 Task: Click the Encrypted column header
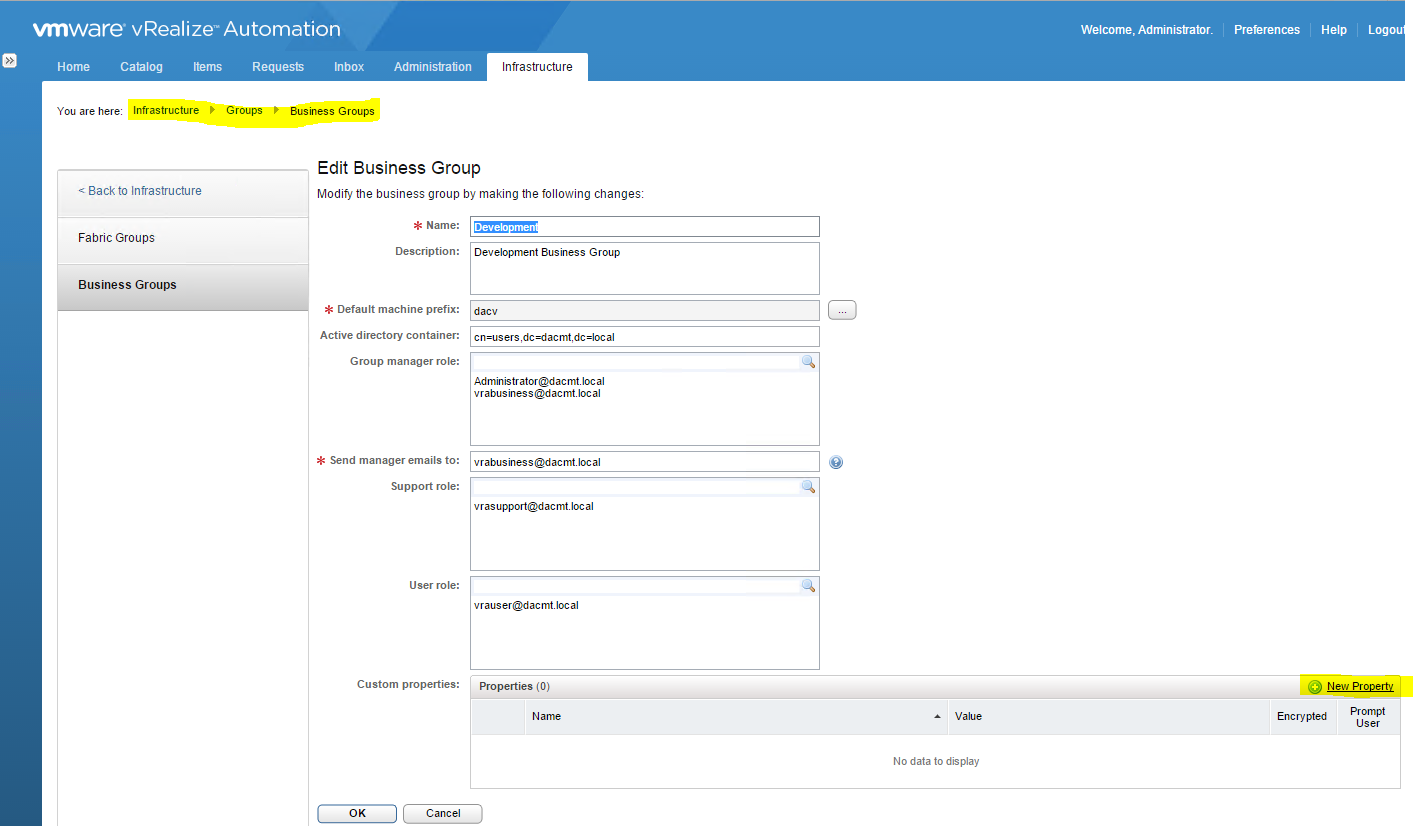click(1302, 717)
